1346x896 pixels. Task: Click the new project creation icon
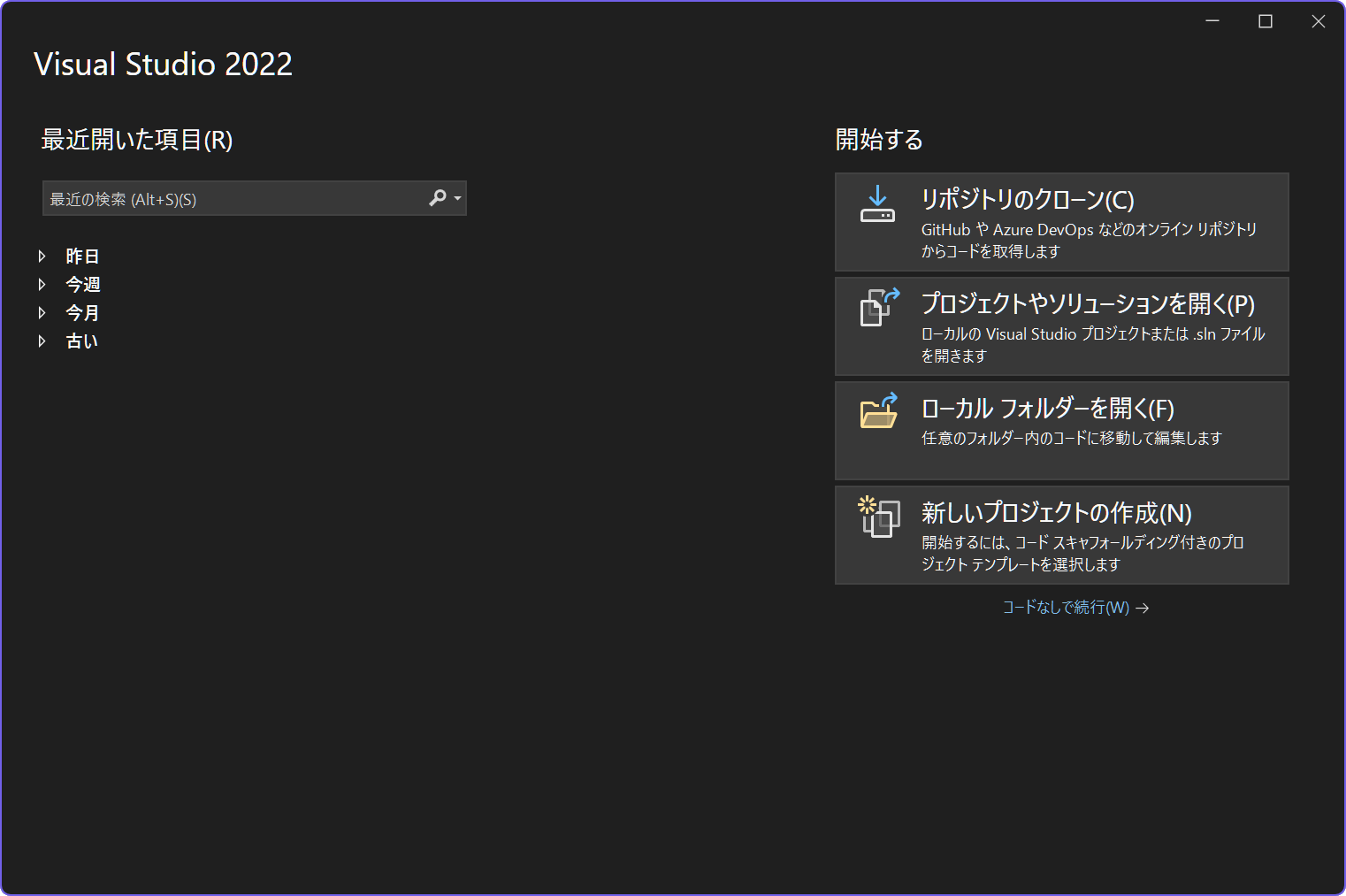[879, 517]
